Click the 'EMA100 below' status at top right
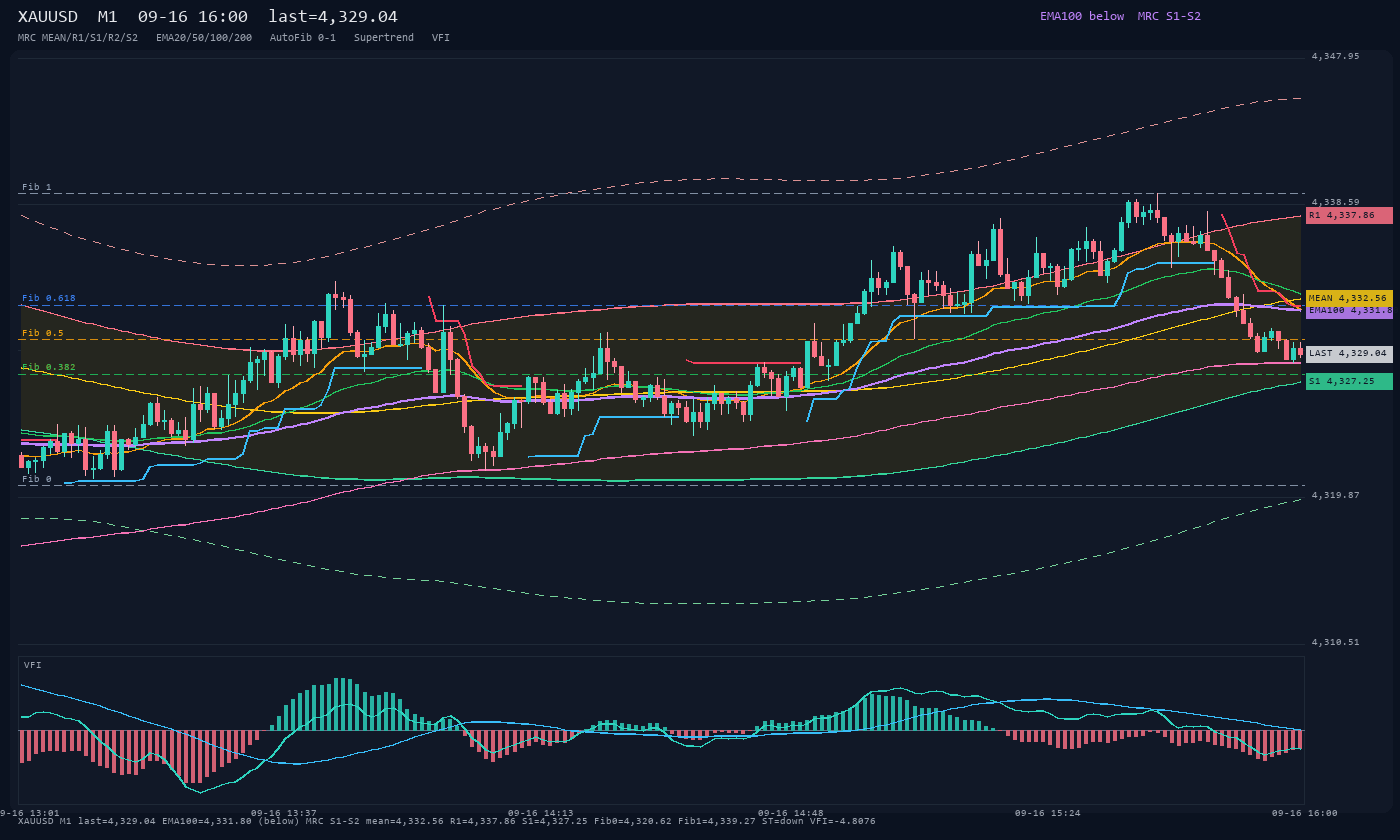Screen dimensions: 1400x840 click(x=1082, y=16)
